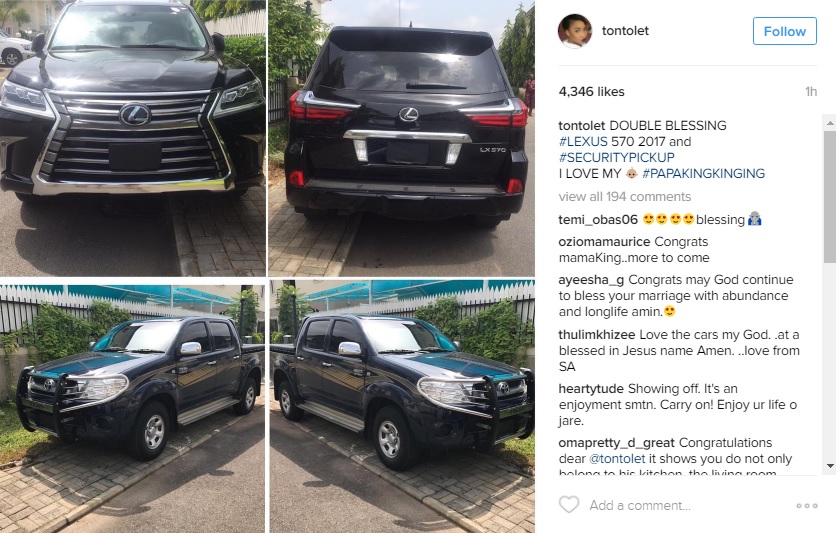Open the three-dot more options menu
Image resolution: width=836 pixels, height=533 pixels.
807,505
